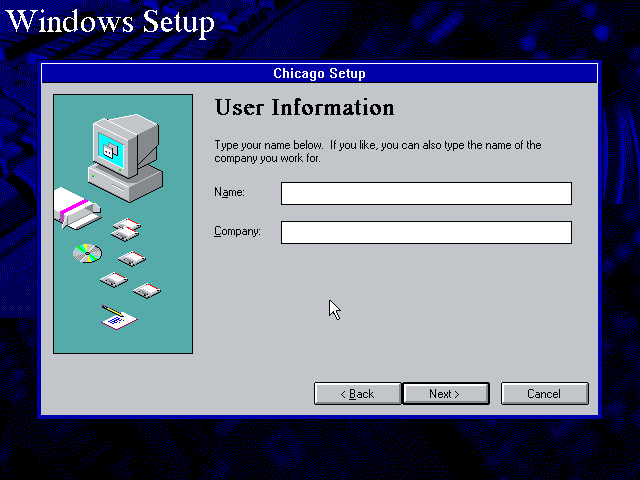640x480 pixels.
Task: Click the 'Type your name below' instruction text
Action: coord(378,151)
